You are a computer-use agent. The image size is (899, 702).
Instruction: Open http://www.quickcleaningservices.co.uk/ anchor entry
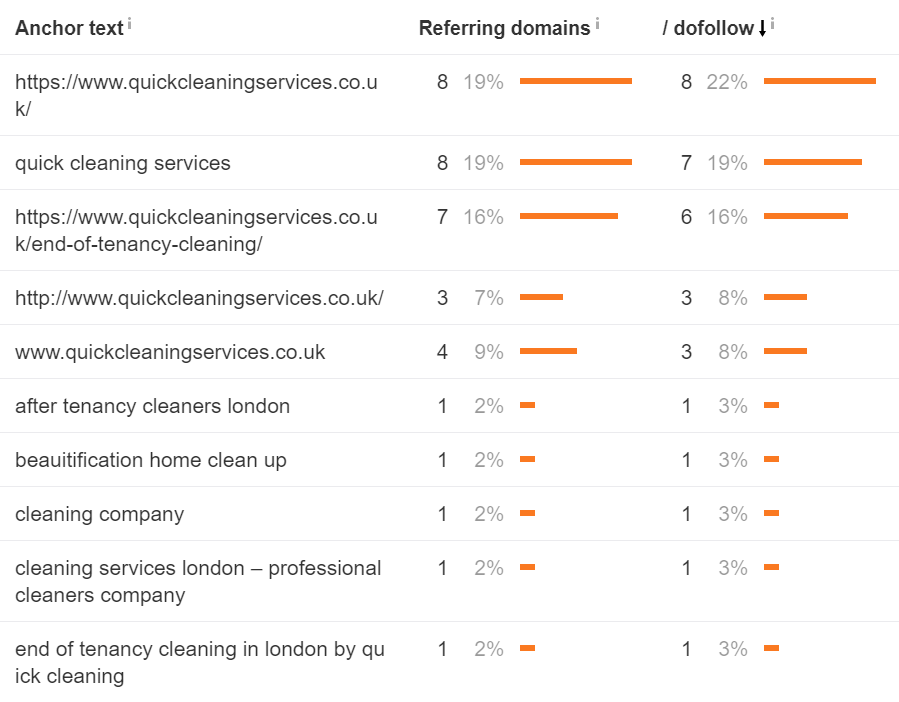(199, 298)
